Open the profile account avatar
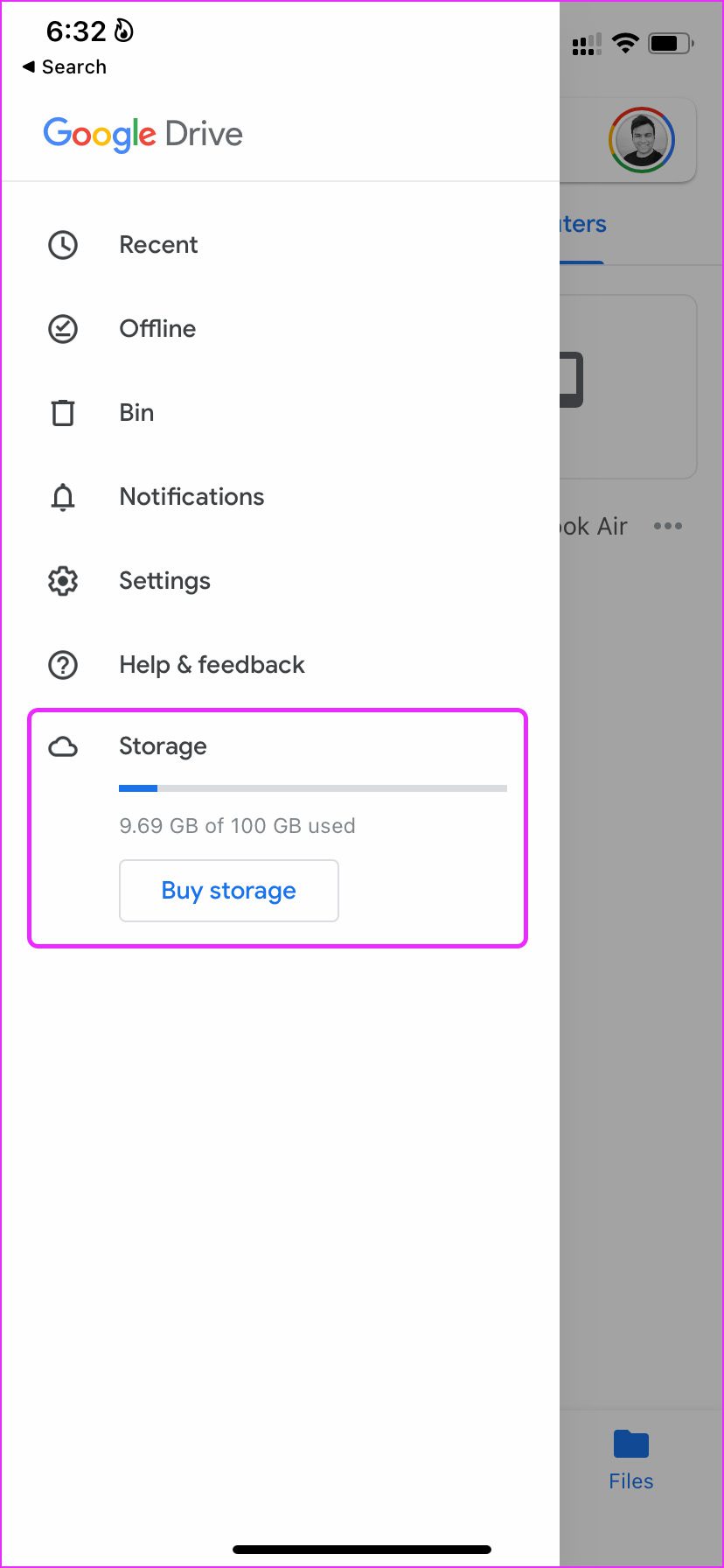Image resolution: width=724 pixels, height=1568 pixels. [642, 140]
